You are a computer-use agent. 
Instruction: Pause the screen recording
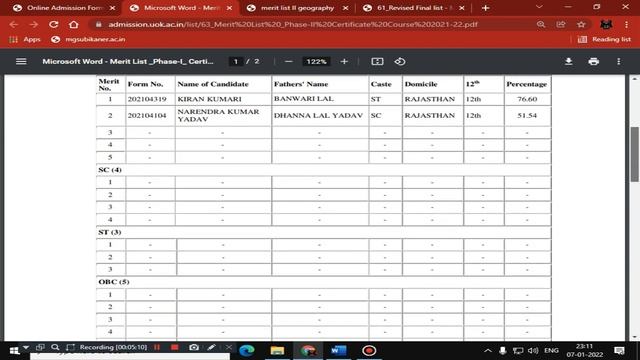click(157, 347)
